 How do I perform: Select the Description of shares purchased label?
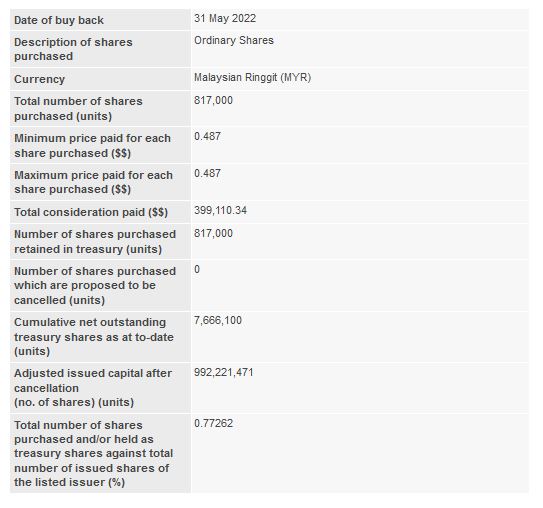[x=73, y=49]
